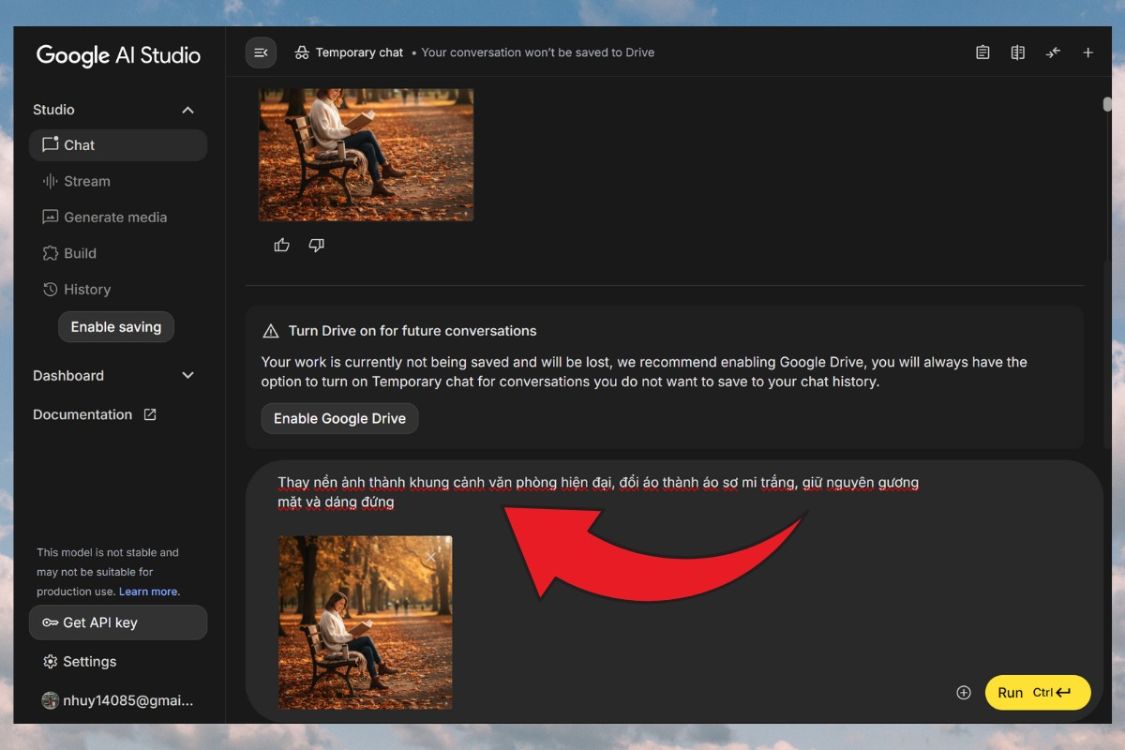The image size is (1125, 750).
Task: Open the account menu for nhuy14085
Action: click(x=117, y=701)
